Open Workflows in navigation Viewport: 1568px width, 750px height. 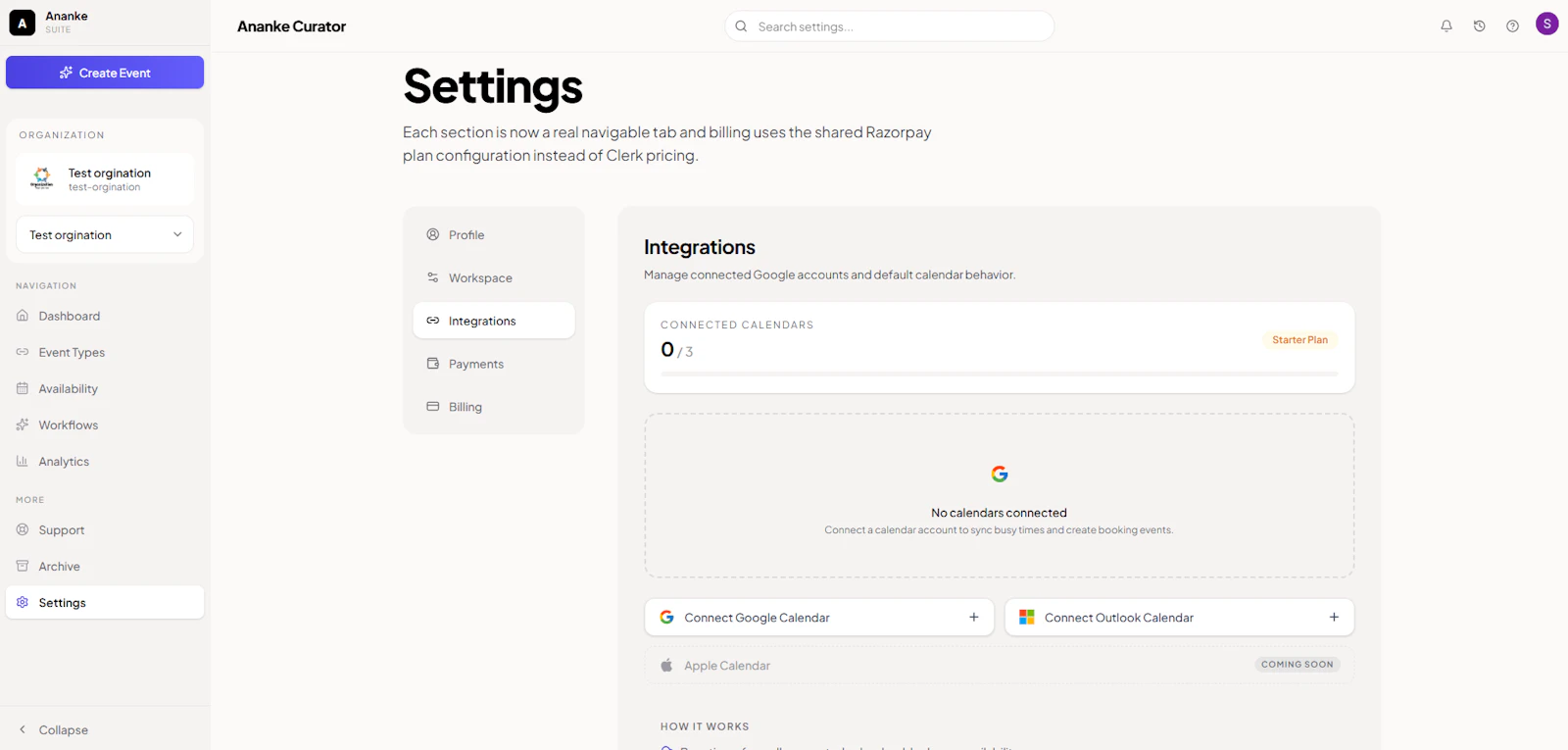coord(105,425)
